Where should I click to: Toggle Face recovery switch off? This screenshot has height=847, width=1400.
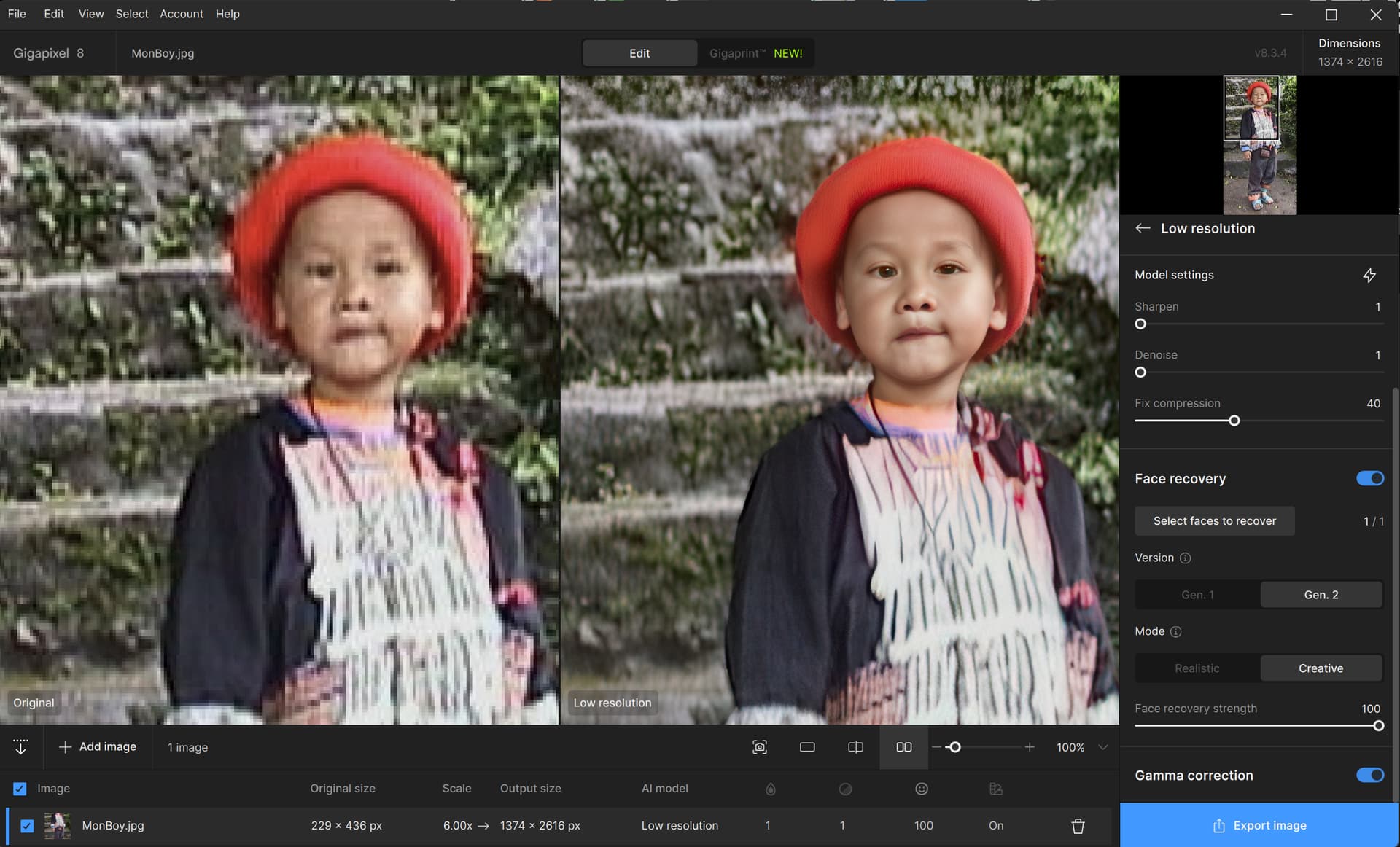pos(1369,479)
